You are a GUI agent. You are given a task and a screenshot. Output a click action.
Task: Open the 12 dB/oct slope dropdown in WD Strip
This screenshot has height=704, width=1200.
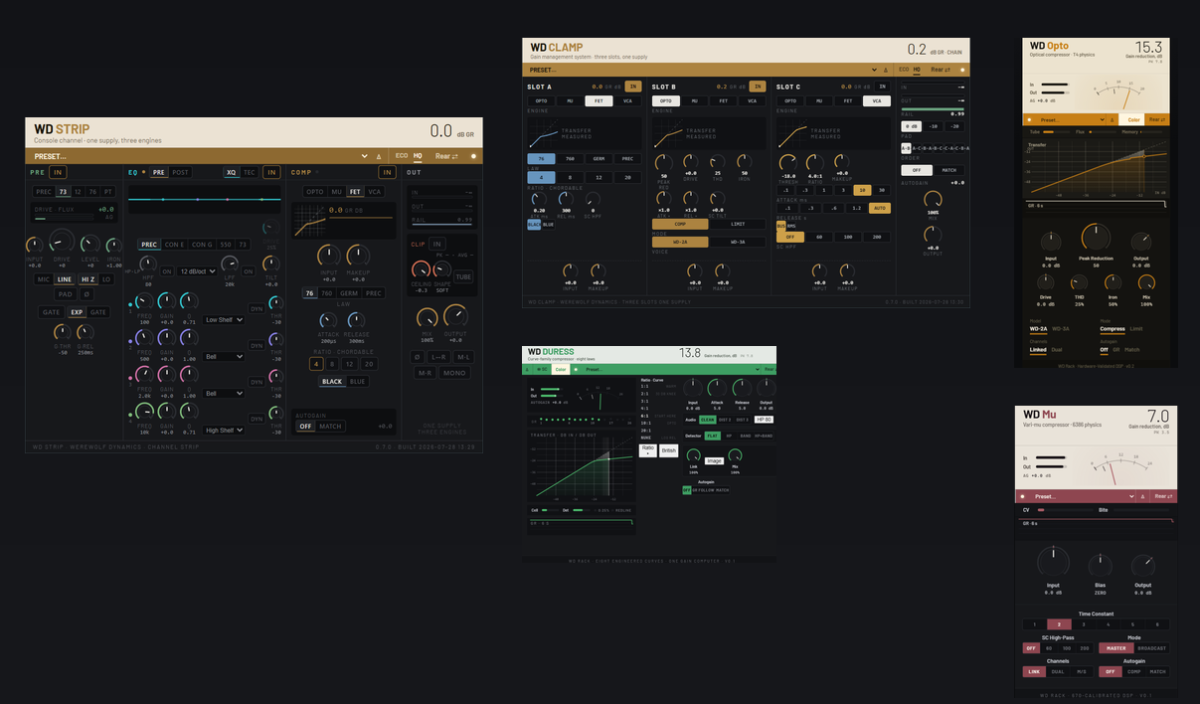tap(197, 271)
